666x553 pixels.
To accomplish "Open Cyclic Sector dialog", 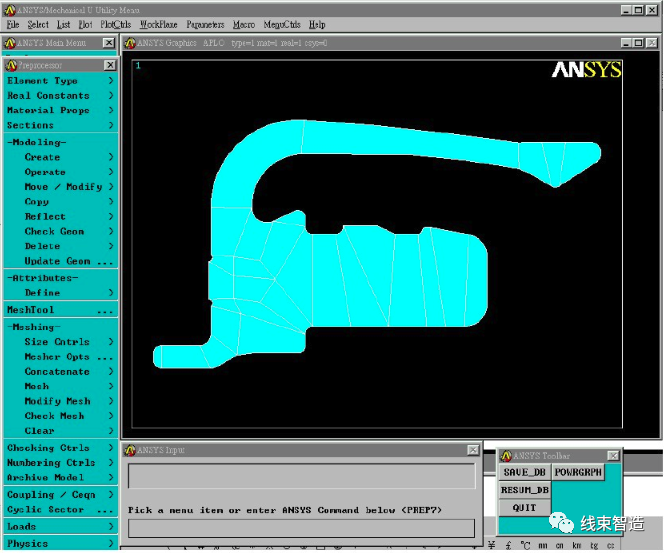I will (60, 510).
